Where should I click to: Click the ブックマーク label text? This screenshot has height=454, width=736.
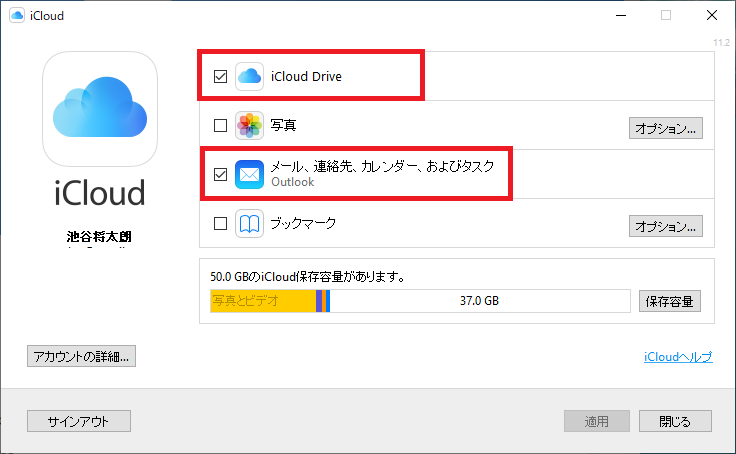[x=303, y=223]
